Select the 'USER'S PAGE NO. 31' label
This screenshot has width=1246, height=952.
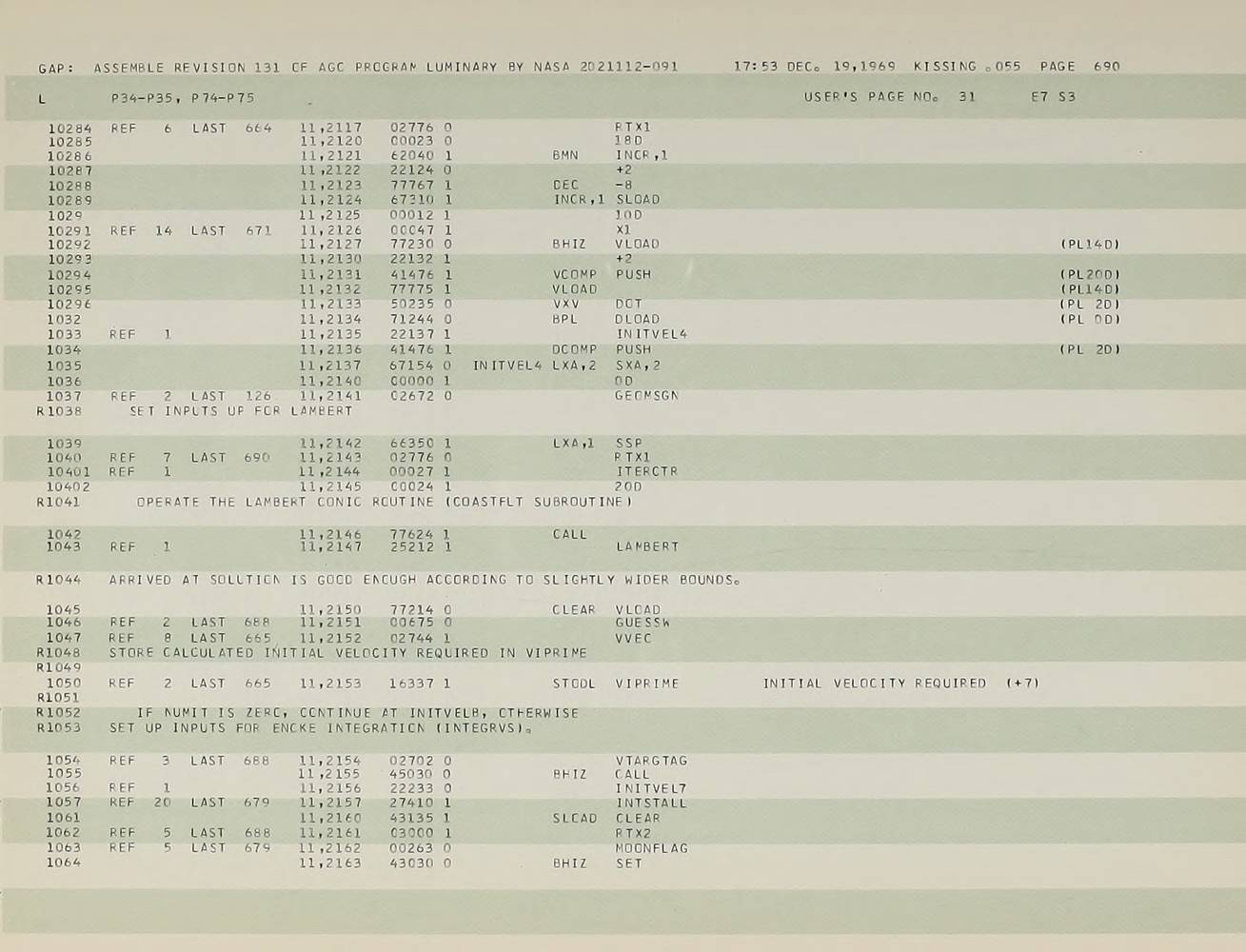pyautogui.click(x=889, y=97)
